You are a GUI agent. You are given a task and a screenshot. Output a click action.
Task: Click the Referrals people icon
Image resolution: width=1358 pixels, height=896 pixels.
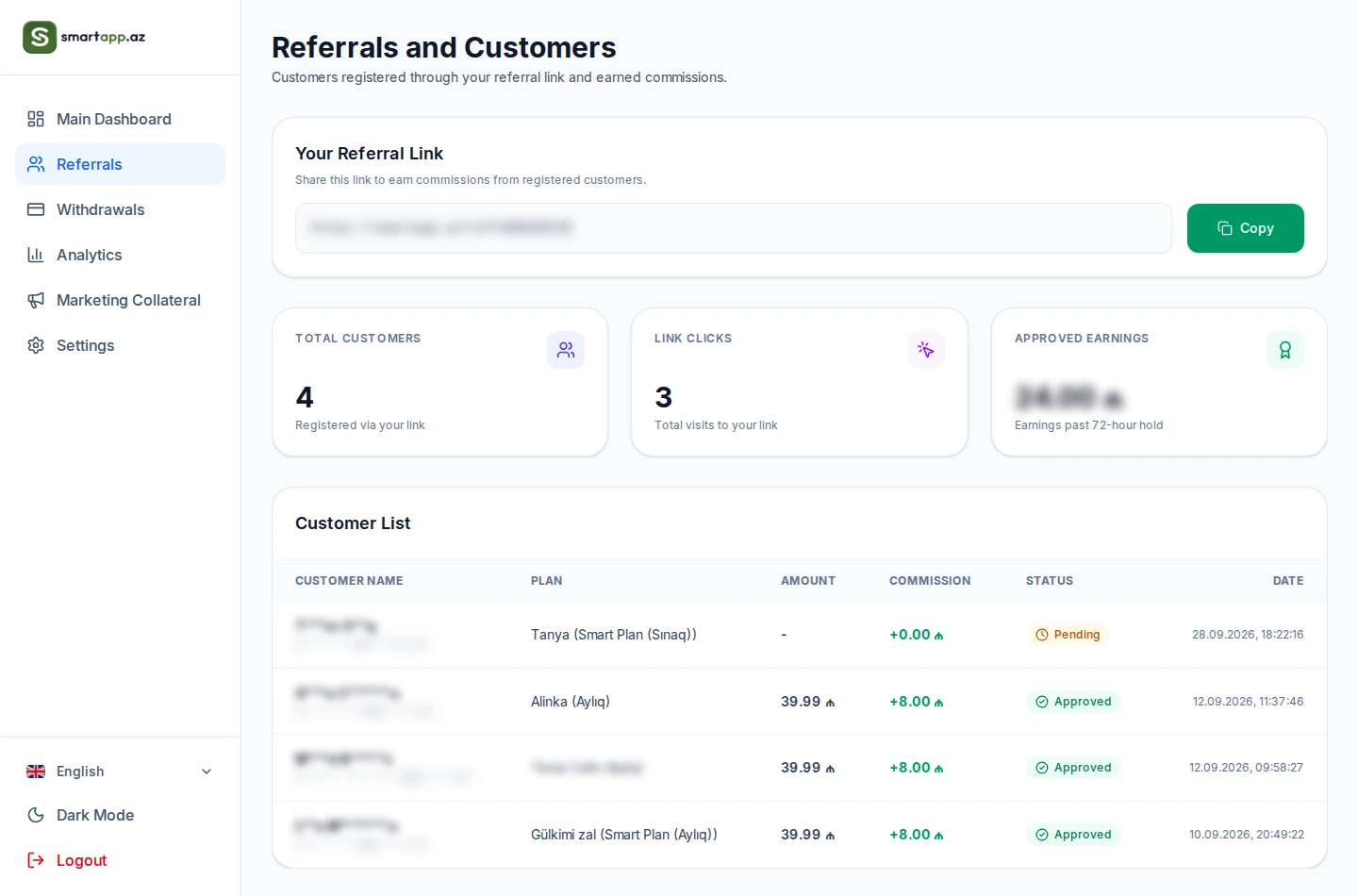click(36, 164)
